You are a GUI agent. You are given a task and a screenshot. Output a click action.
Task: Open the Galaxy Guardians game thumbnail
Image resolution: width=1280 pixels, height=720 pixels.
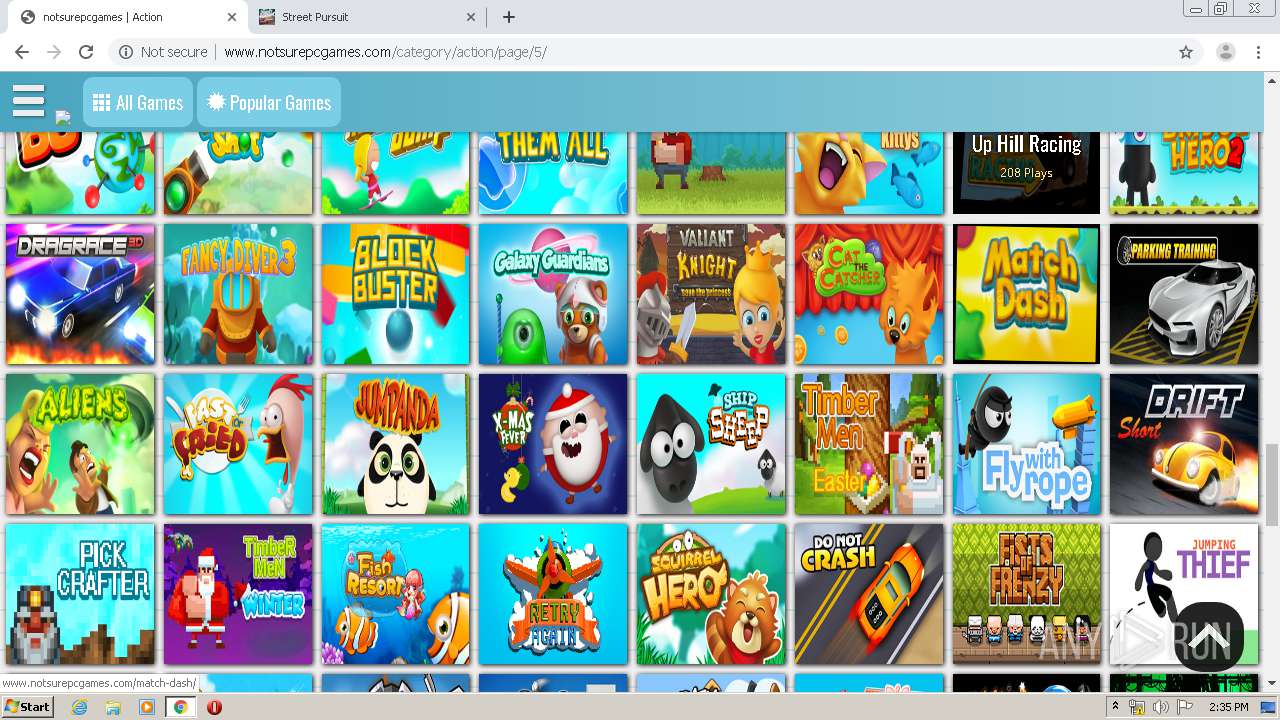tap(553, 294)
